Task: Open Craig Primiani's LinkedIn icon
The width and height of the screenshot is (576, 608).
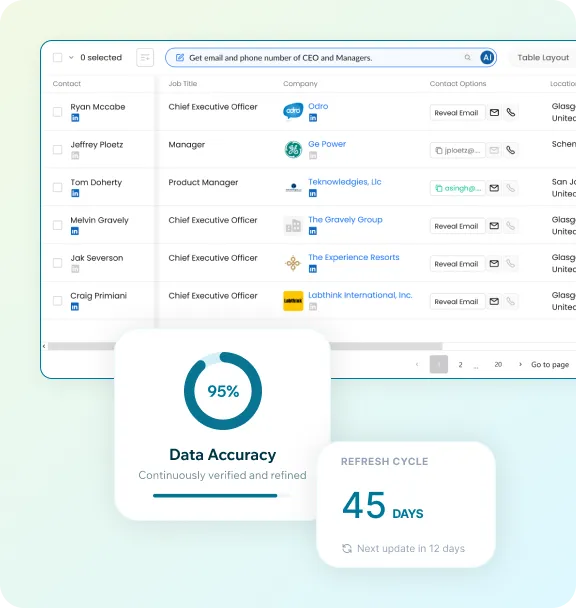Action: [75, 307]
